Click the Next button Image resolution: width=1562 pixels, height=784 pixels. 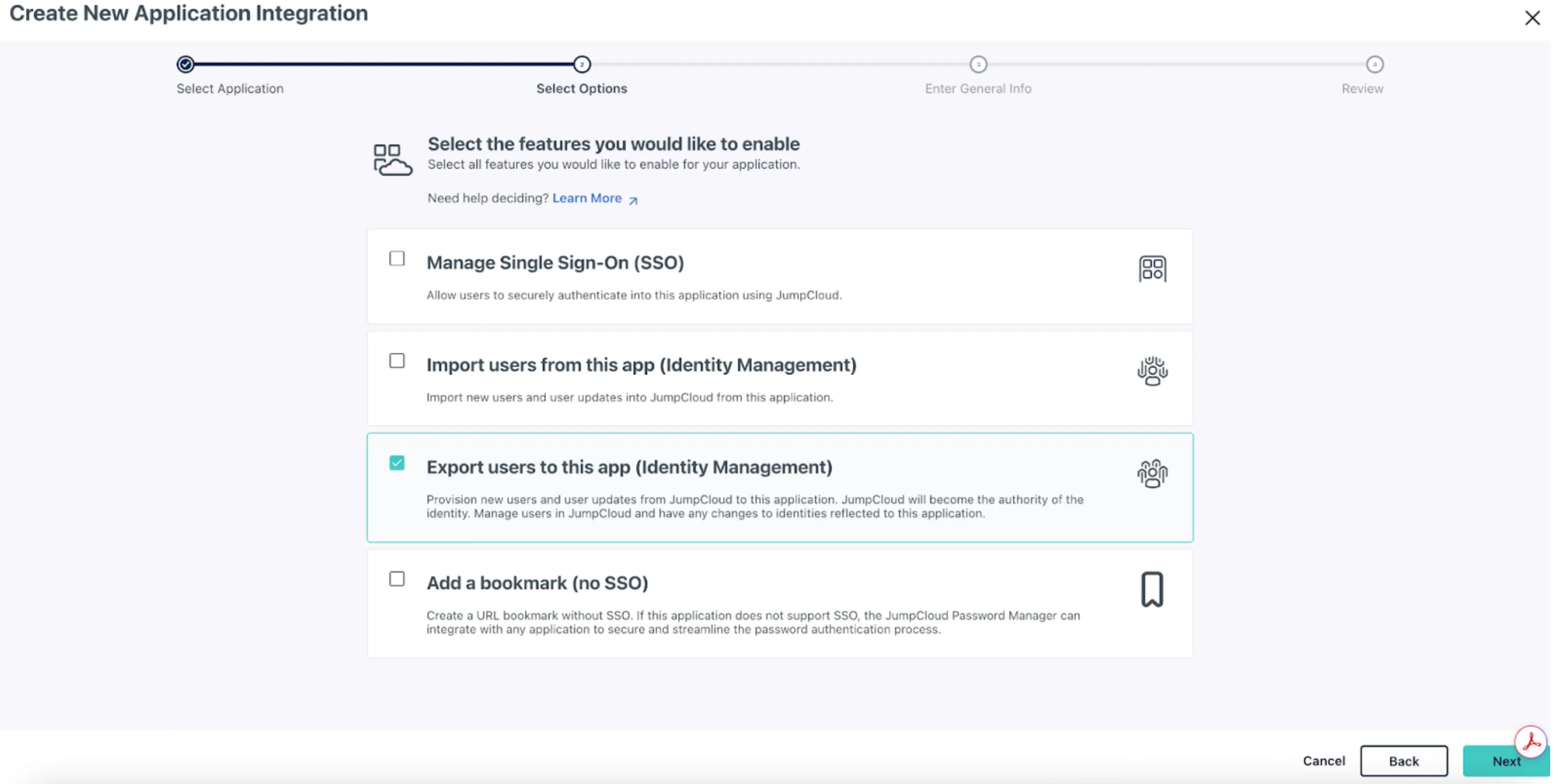coord(1506,761)
